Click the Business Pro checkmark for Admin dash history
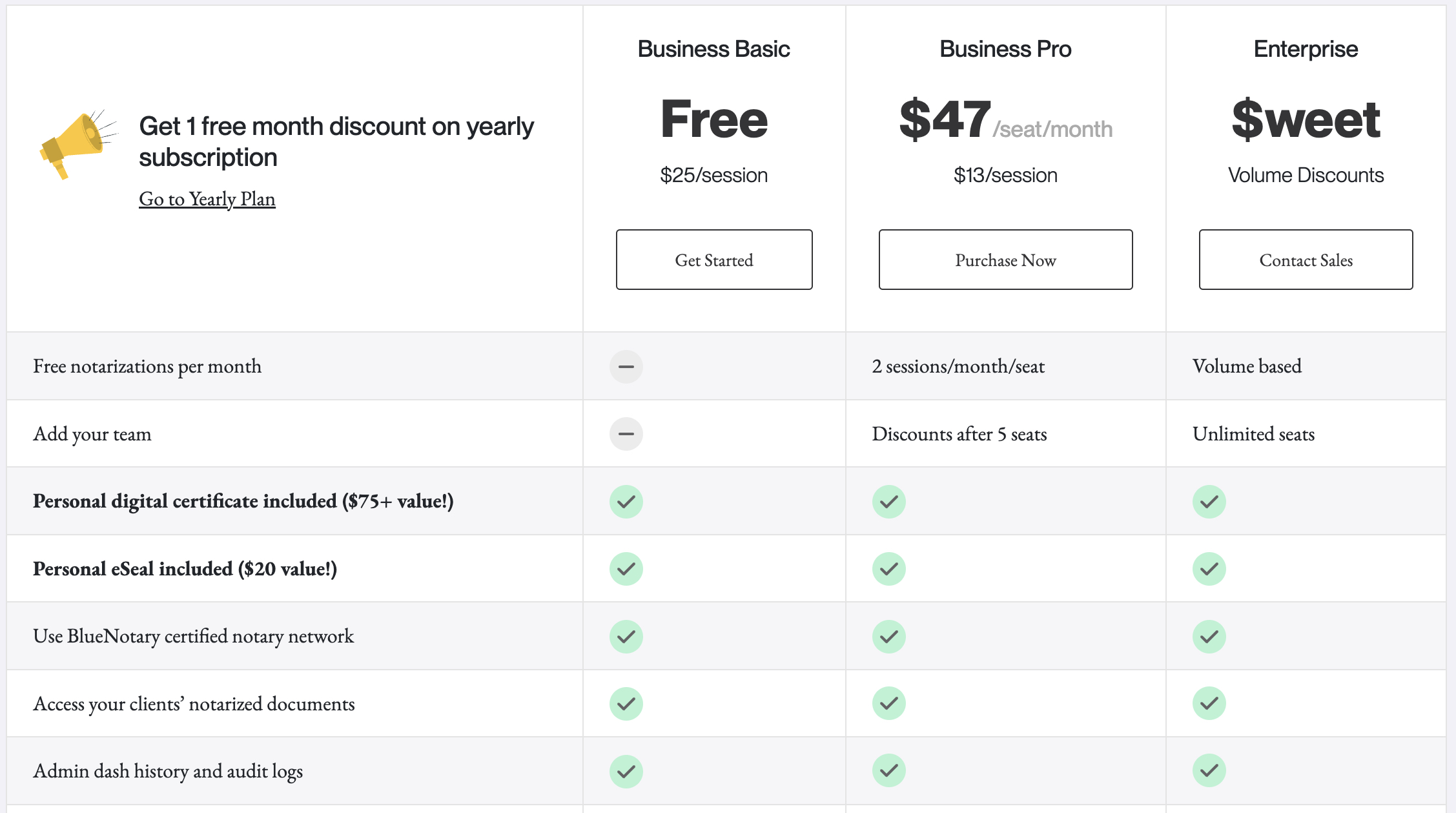1456x813 pixels. (x=888, y=770)
